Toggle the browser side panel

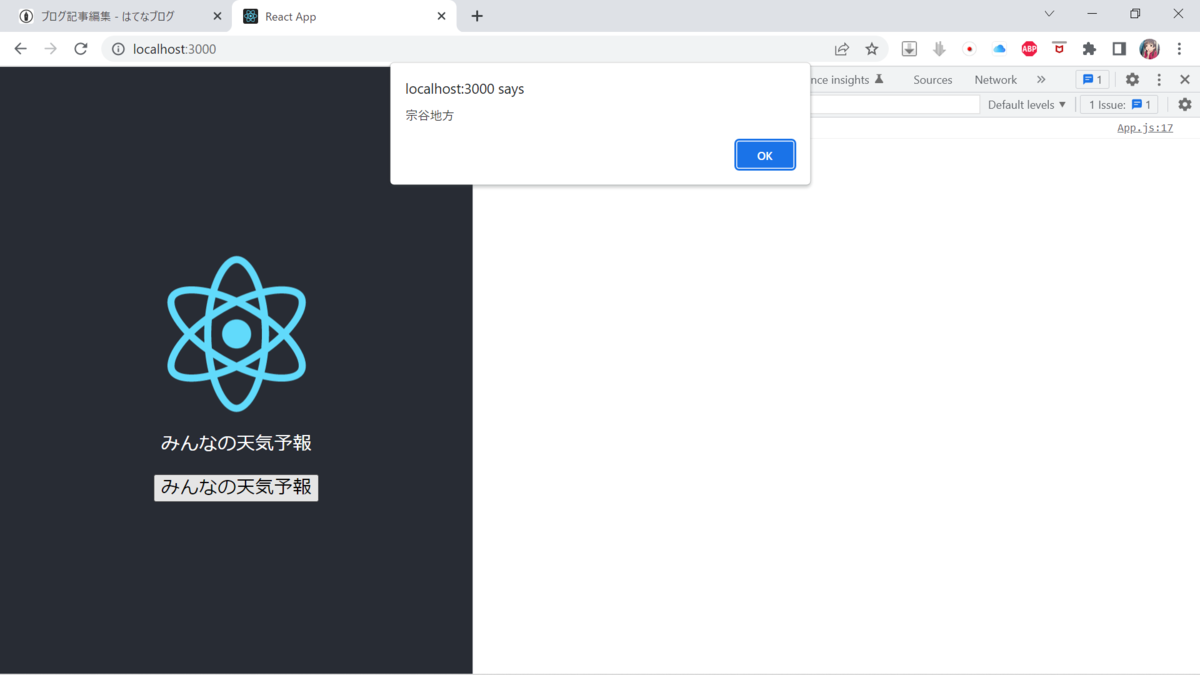click(1119, 49)
